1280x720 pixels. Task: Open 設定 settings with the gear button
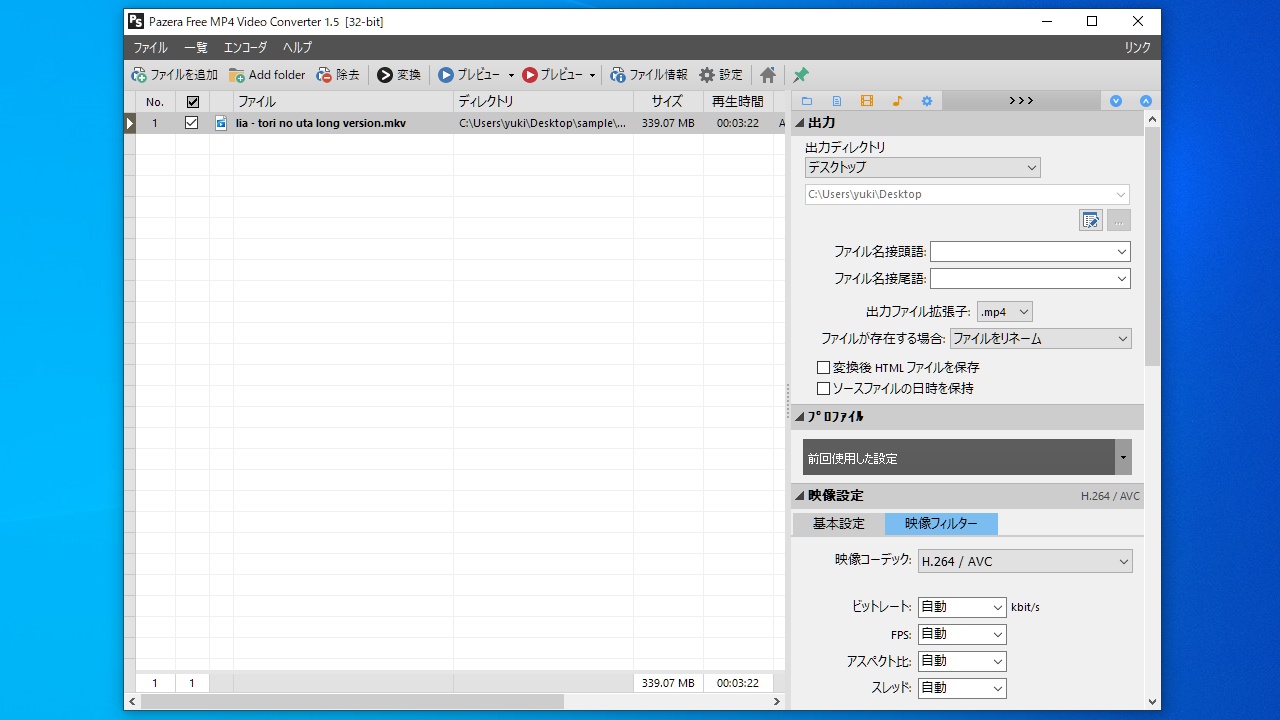(721, 75)
